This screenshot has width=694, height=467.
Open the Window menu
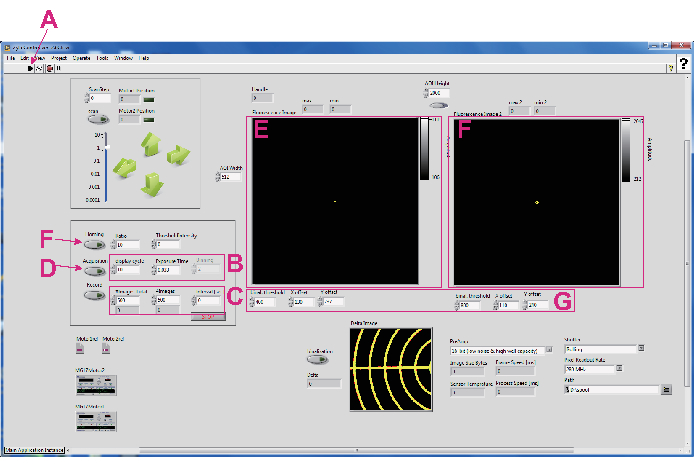click(124, 58)
